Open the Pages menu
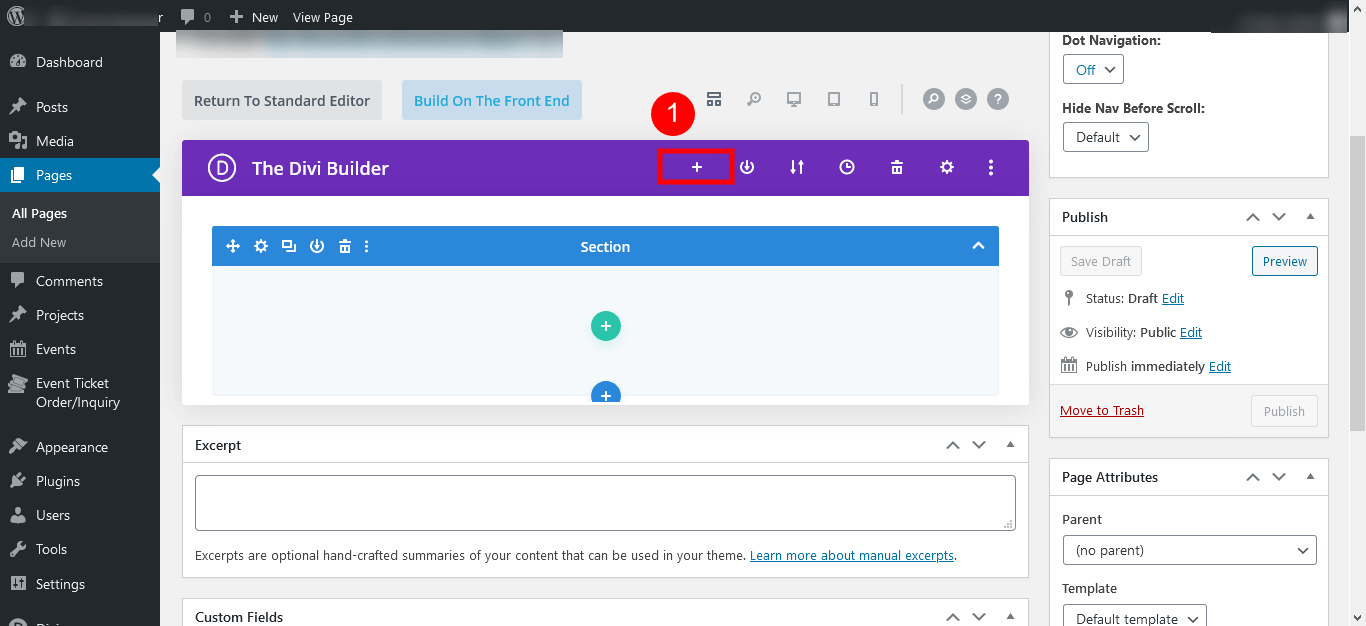Screen dimensions: 1366x626 click(80, 175)
